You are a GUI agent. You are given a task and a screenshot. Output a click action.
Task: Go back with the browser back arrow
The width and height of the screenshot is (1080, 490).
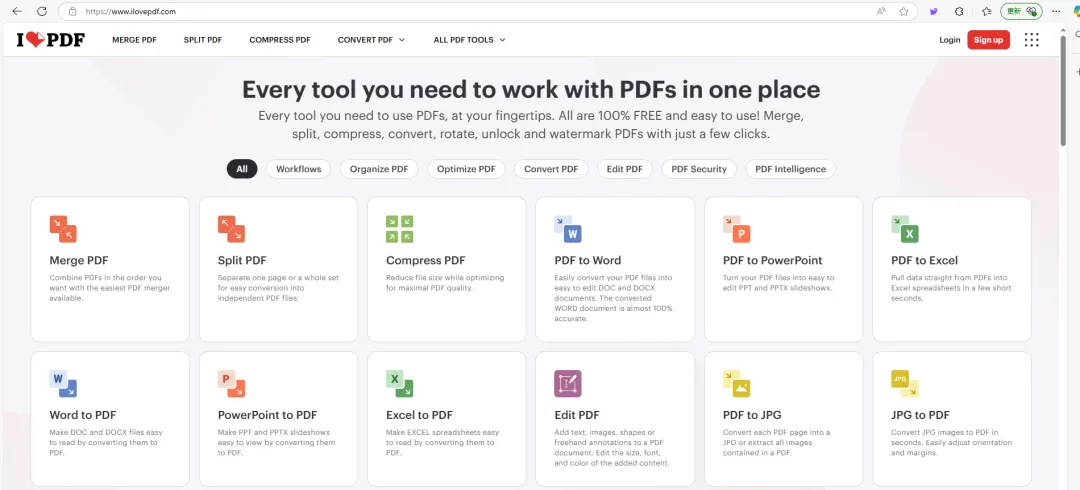(x=17, y=11)
